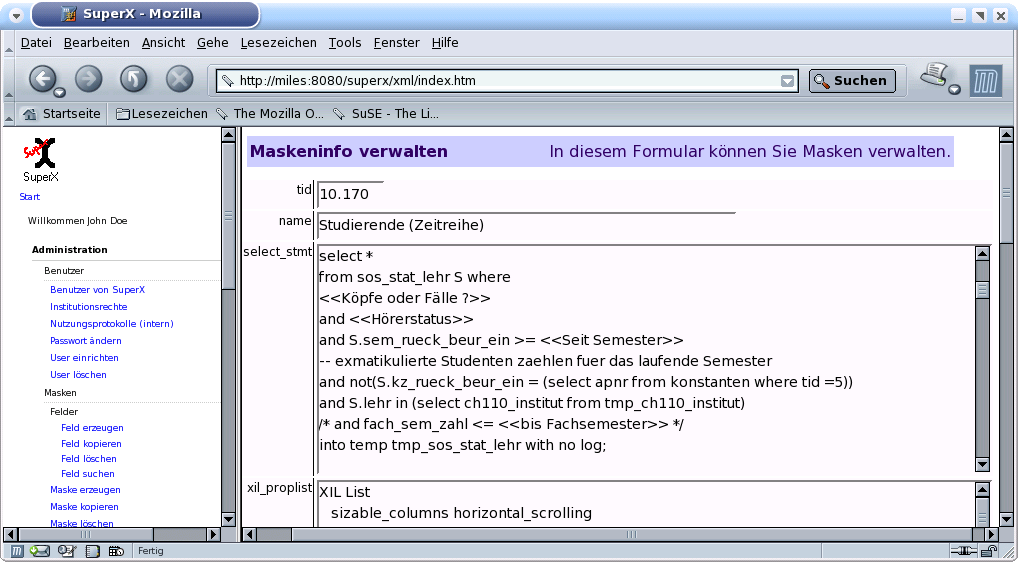Click the Start link in sidebar

point(29,197)
